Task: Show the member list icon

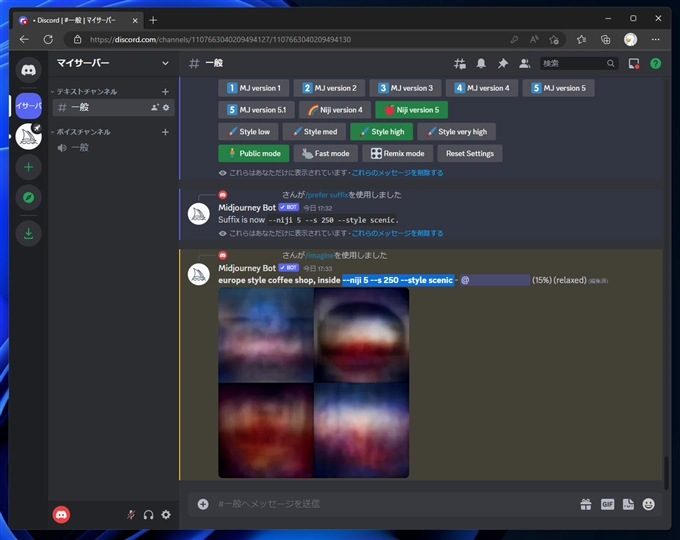Action: coord(524,64)
